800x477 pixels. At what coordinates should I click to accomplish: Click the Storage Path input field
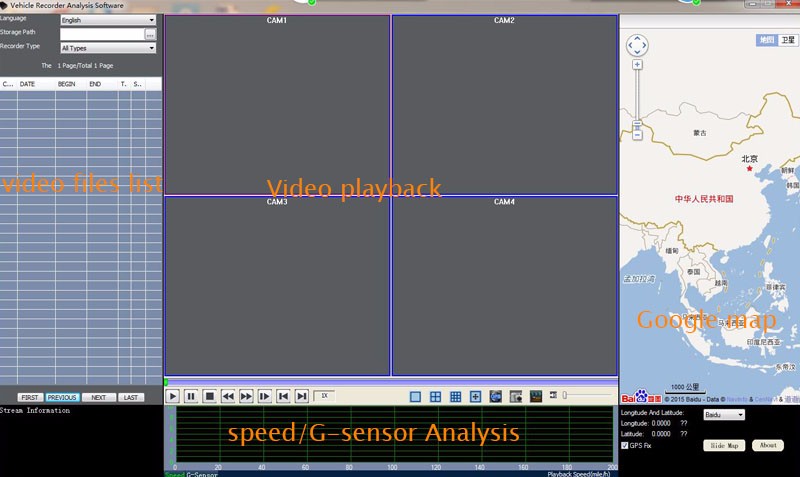[101, 34]
